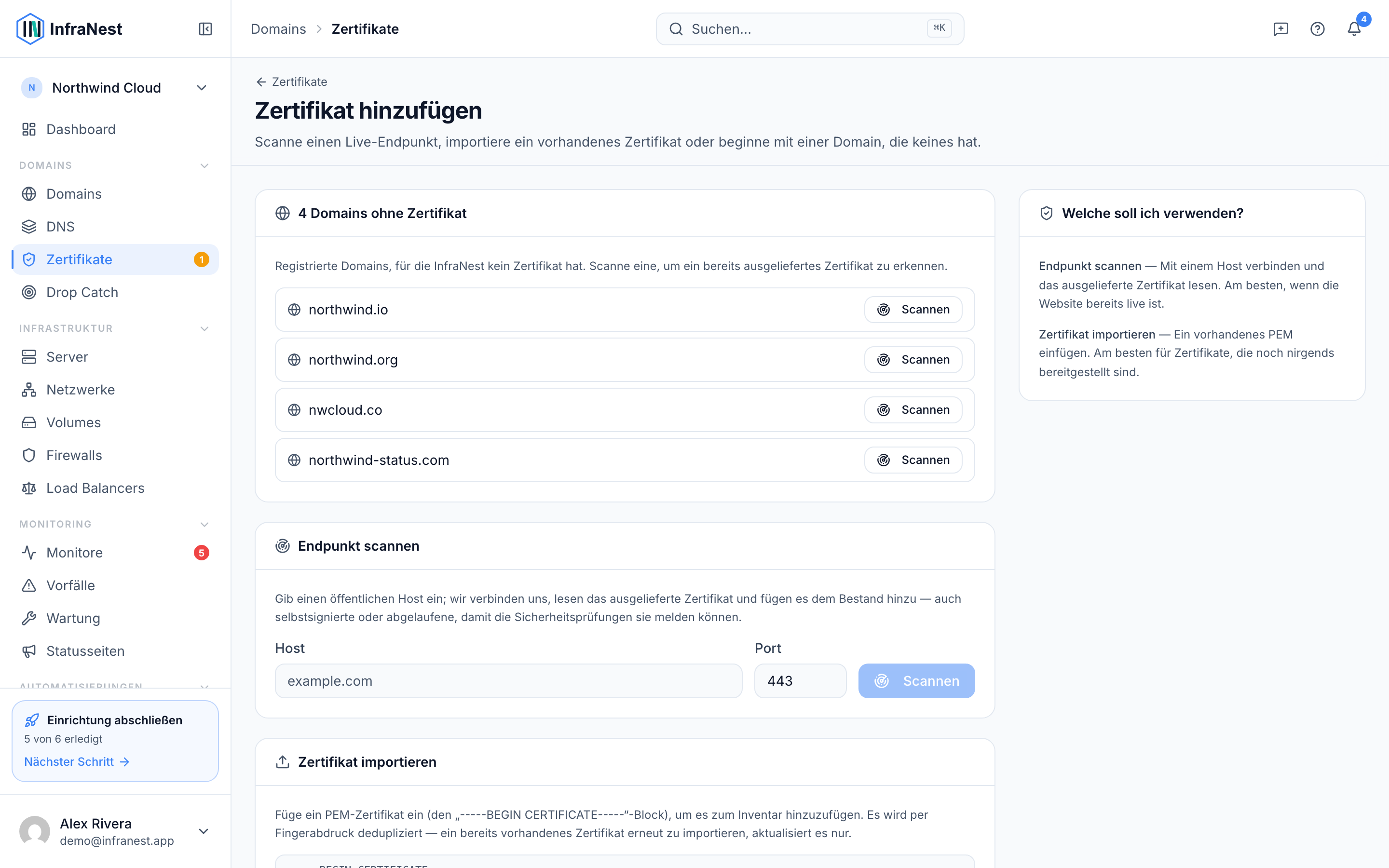Collapse the DOMAINS sidebar section
The height and width of the screenshot is (868, 1389).
(204, 165)
